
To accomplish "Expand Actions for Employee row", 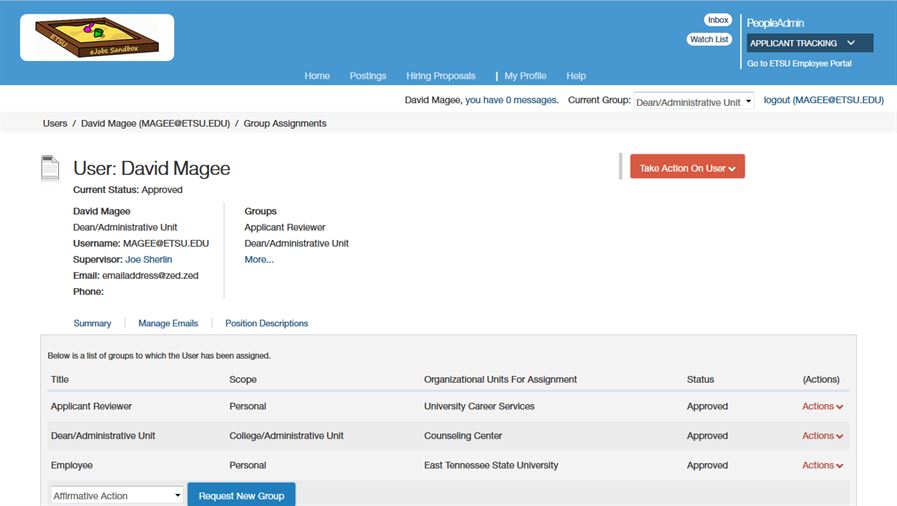I will [822, 466].
